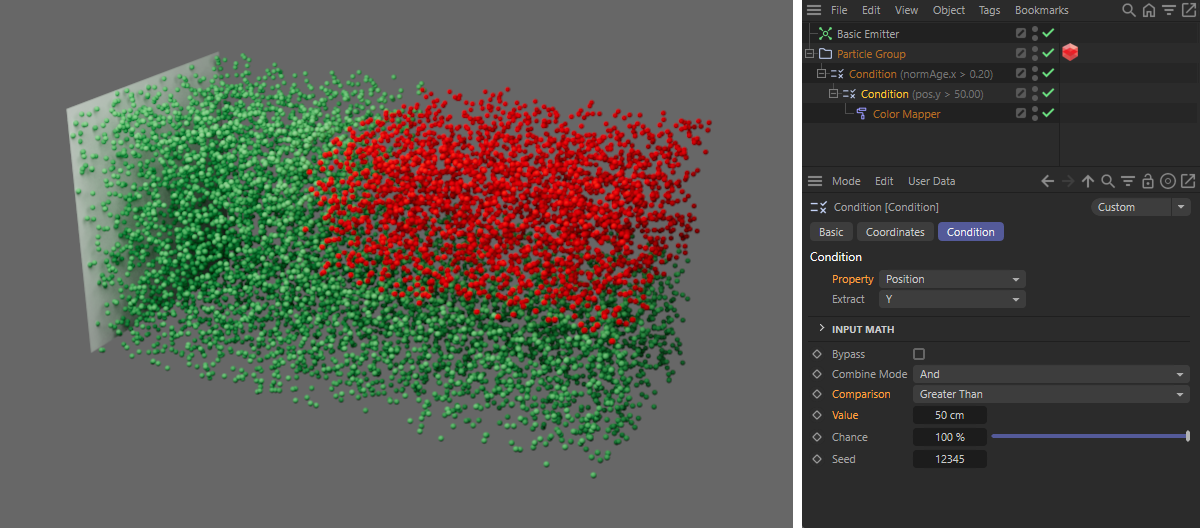
Task: Open the Object Manager hamburger menu
Action: pyautogui.click(x=815, y=10)
